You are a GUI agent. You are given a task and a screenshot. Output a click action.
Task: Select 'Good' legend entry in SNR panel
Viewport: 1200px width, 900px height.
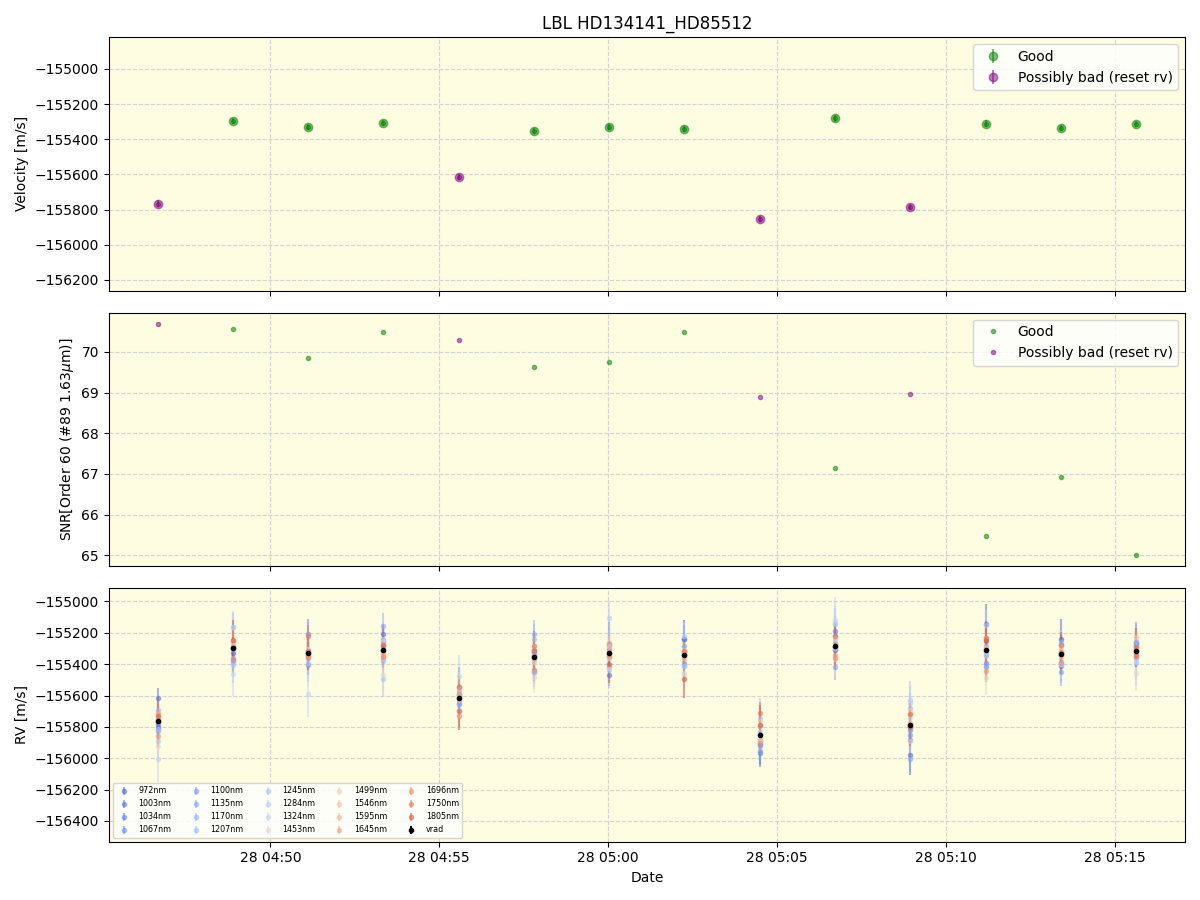point(1035,331)
